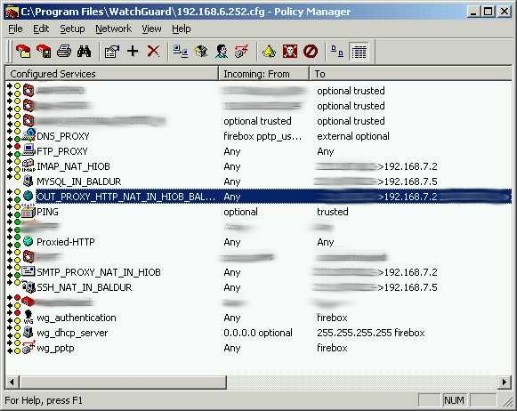
Task: Click the FTP_PROXY service icon
Action: click(29, 150)
